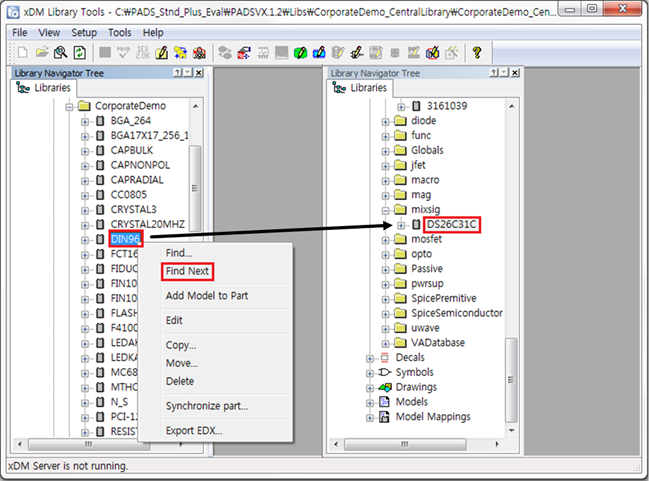649x481 pixels.
Task: Click right panel vertical scrollbar thumb
Action: 511,380
